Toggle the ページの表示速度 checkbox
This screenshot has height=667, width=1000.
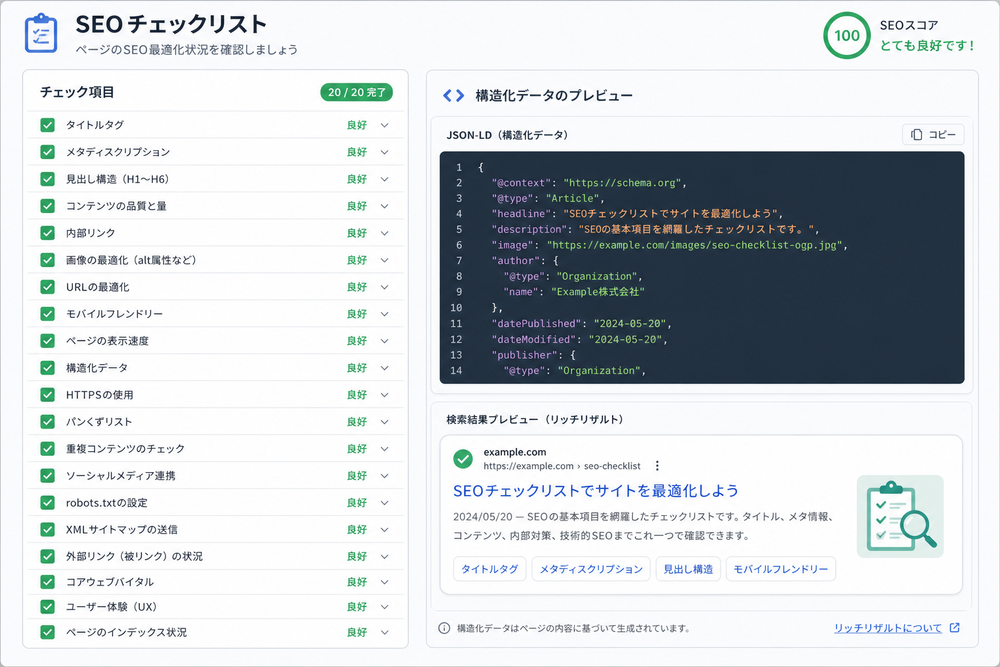click(47, 341)
